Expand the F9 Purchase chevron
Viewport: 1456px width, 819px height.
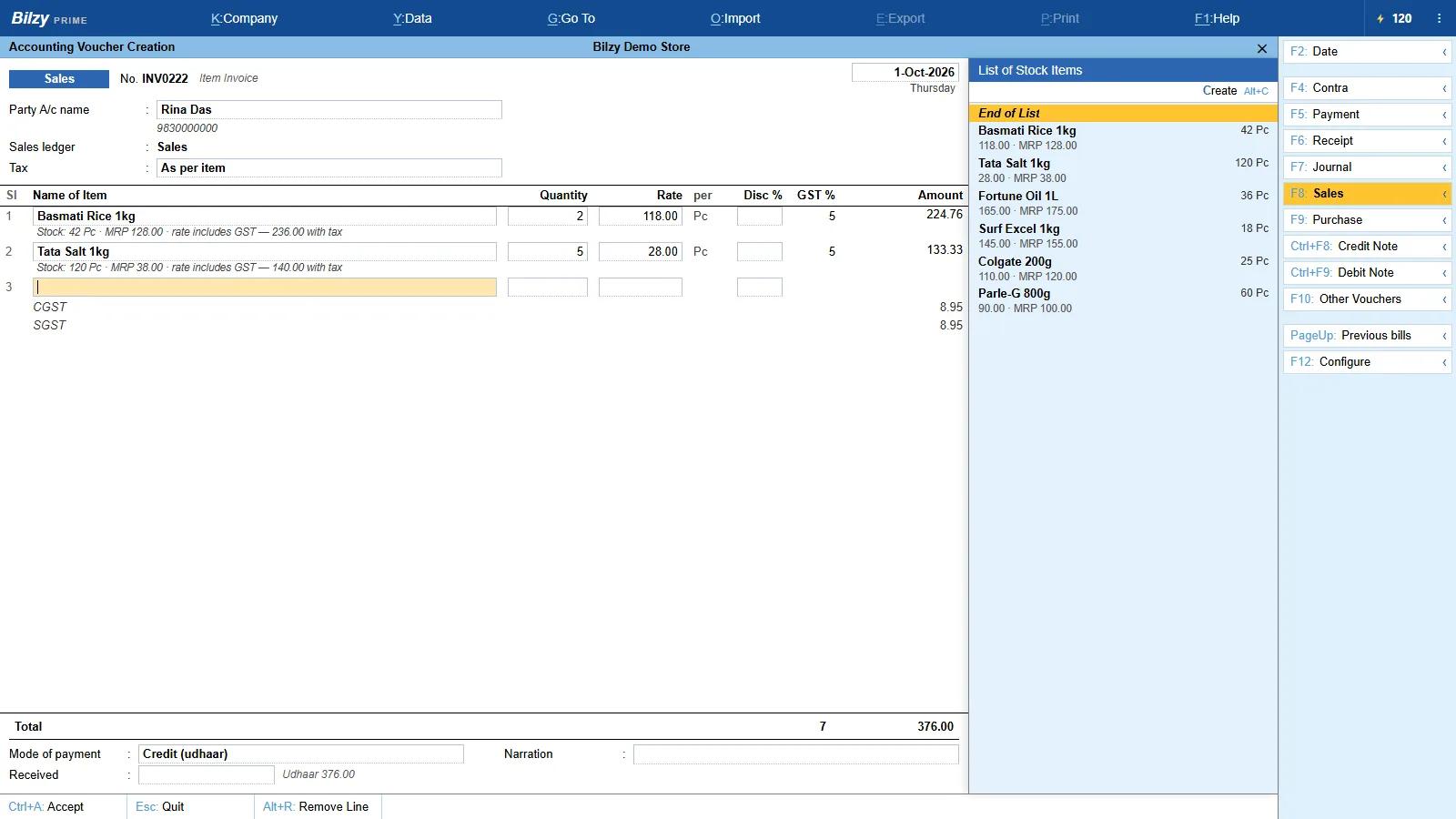[x=1444, y=220]
